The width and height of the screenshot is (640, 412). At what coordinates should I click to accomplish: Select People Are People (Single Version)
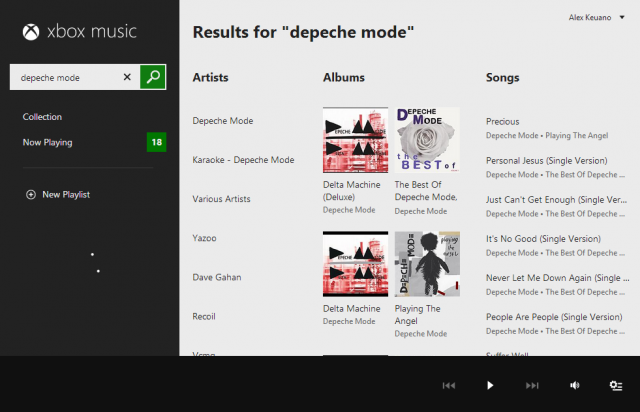tap(554, 317)
